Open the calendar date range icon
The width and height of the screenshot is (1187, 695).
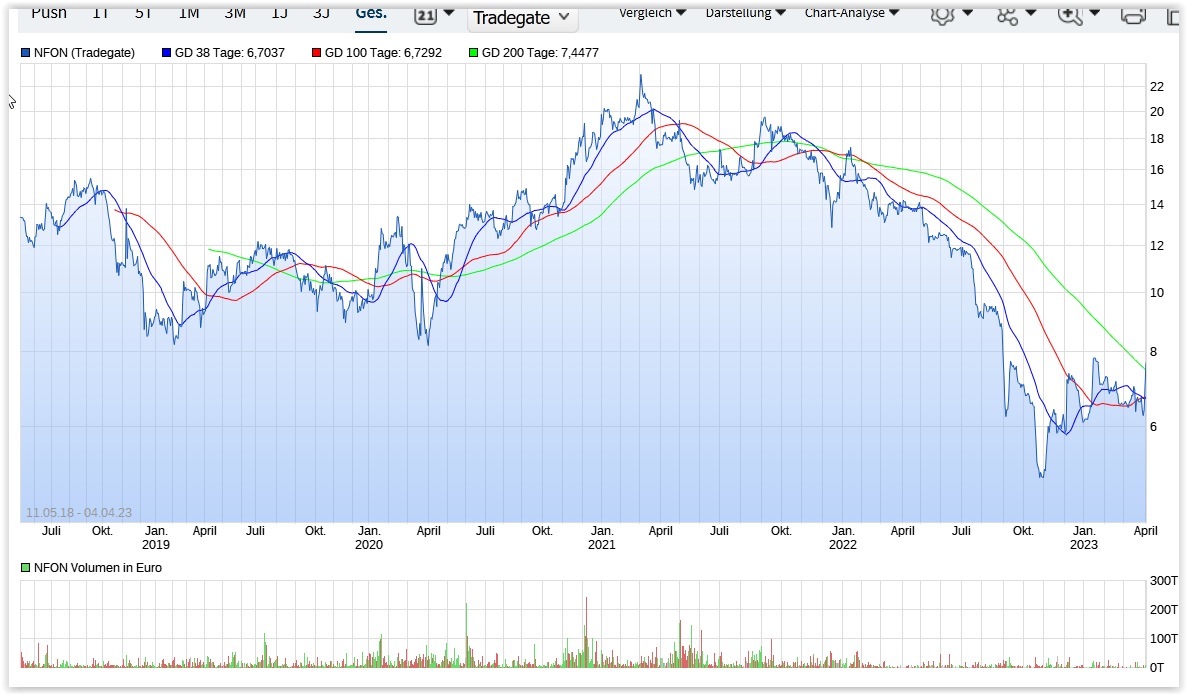point(425,15)
